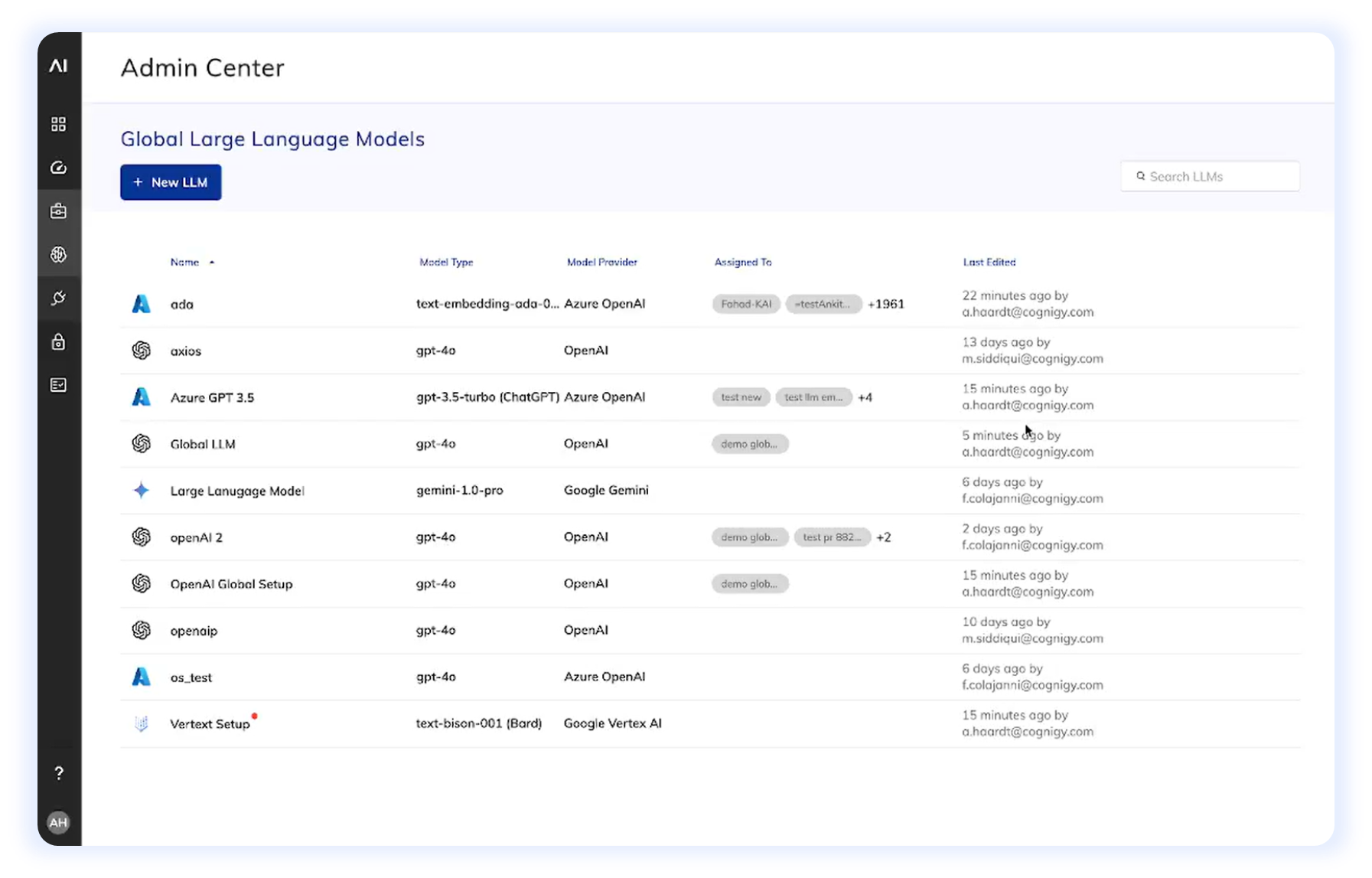Click the OpenAI icon in OpenAI Global Setup row
The image size is (1372, 878).
pos(141,584)
